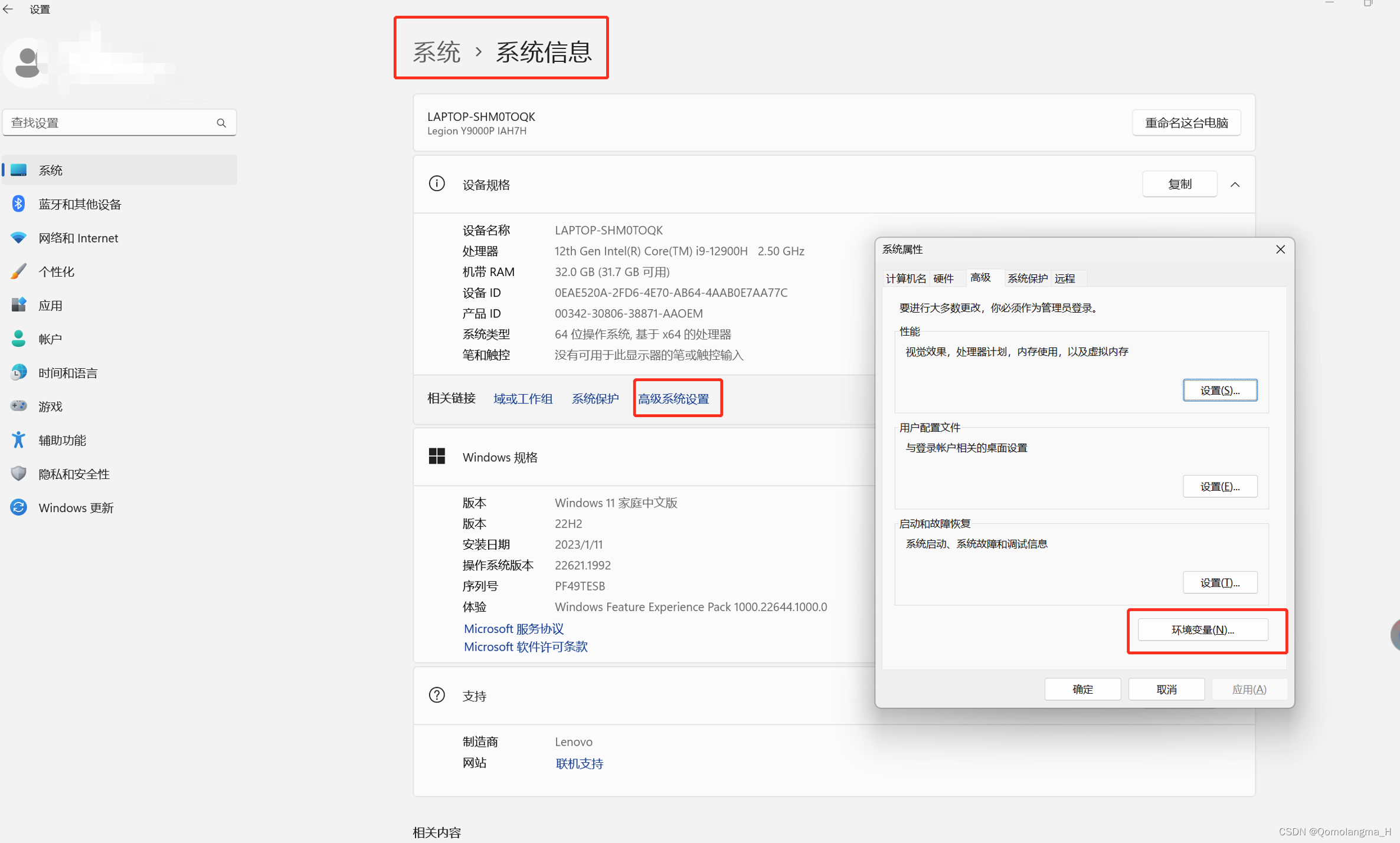Click the 环境变量(N)... button
Viewport: 1400px width, 843px height.
click(x=1202, y=629)
